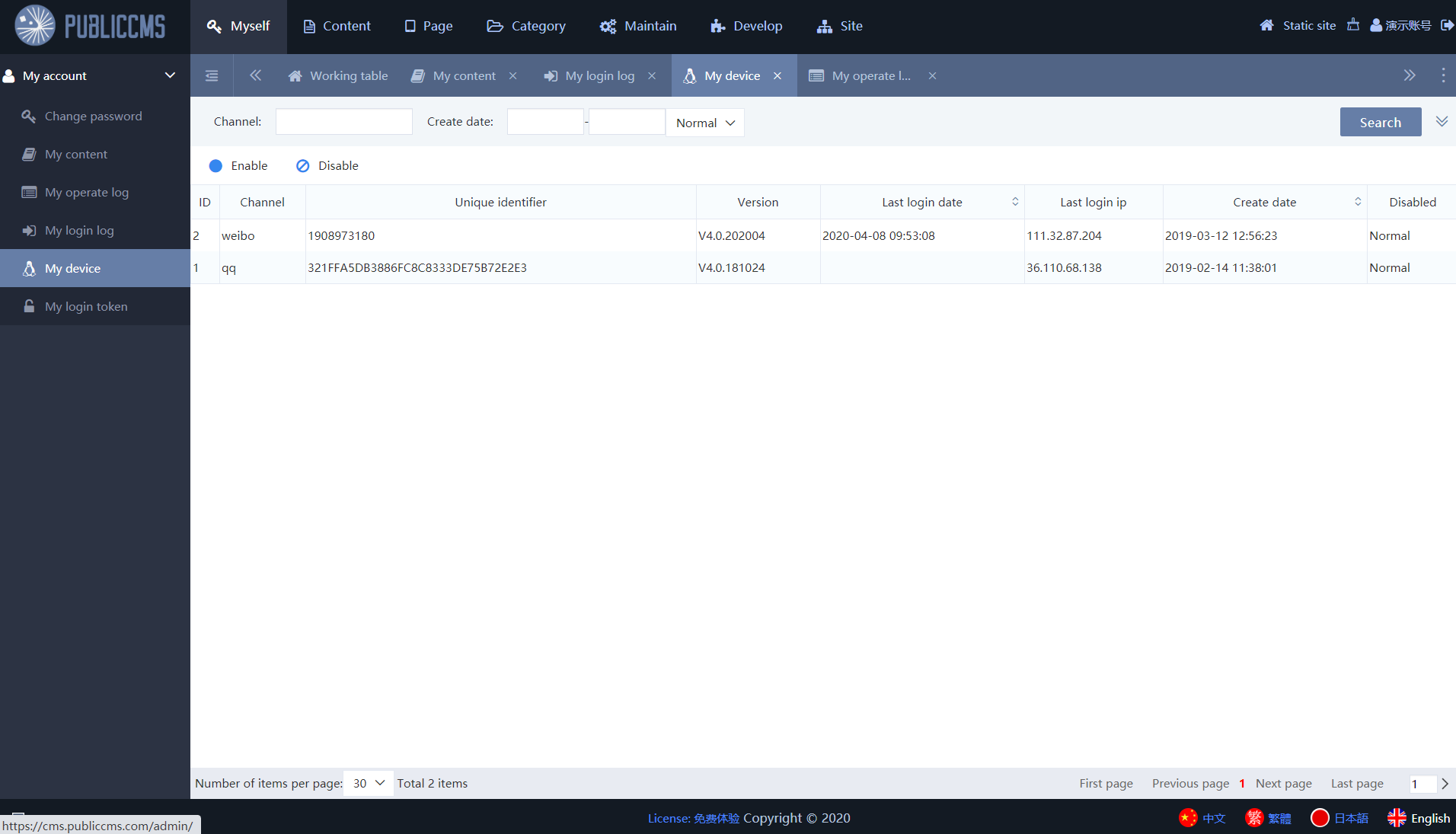Select the Enable option

[238, 165]
